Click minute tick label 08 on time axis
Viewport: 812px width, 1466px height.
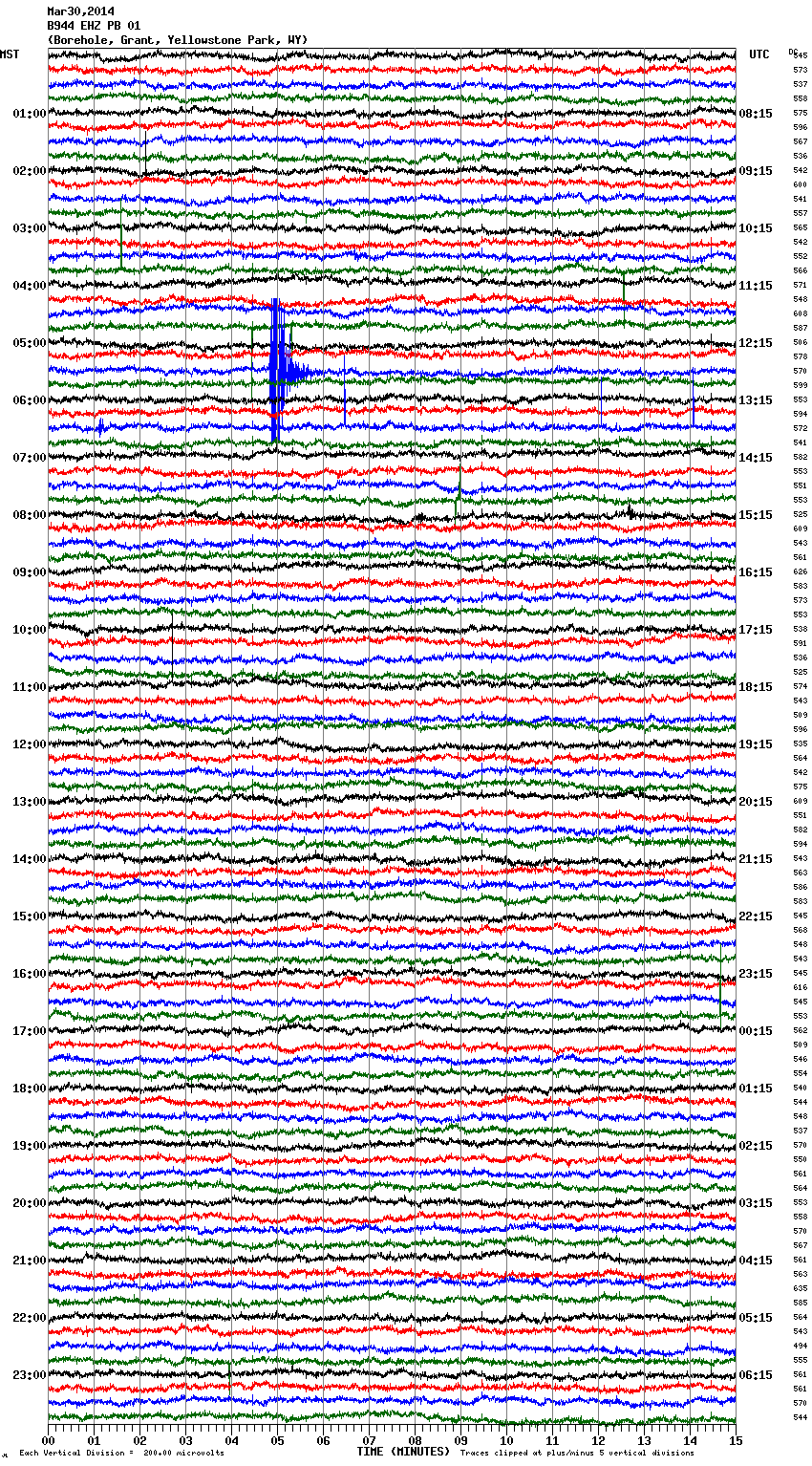point(415,1441)
